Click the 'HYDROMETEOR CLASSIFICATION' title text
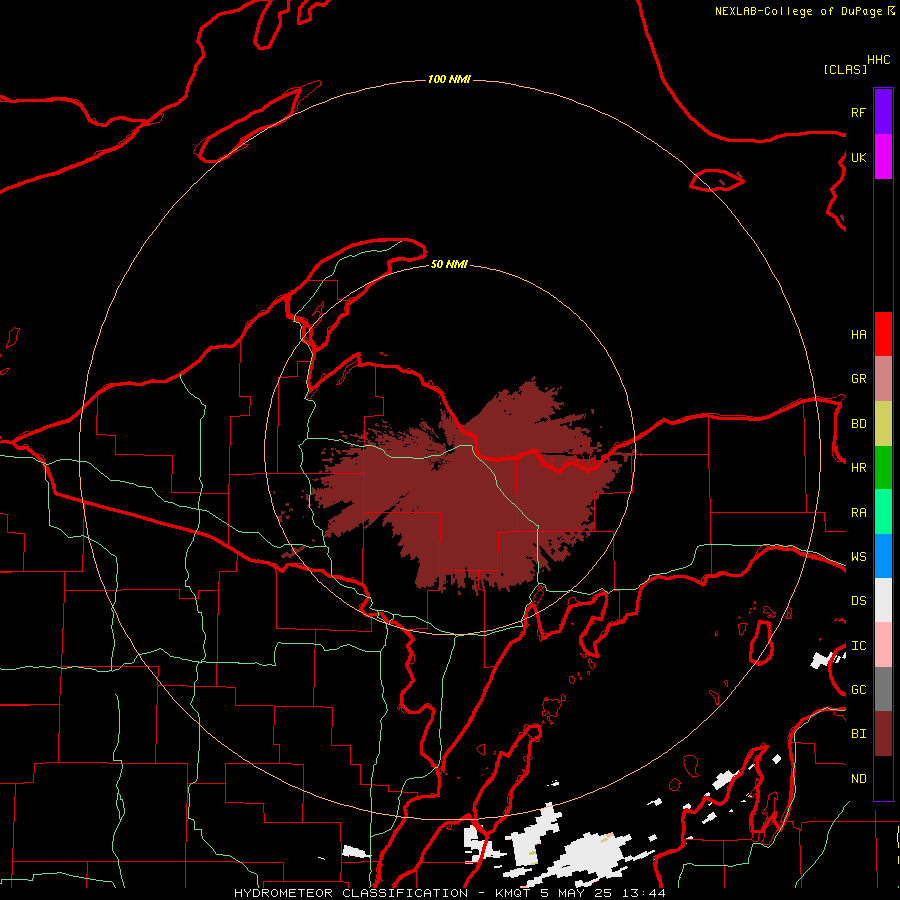900x900 pixels. (351, 893)
